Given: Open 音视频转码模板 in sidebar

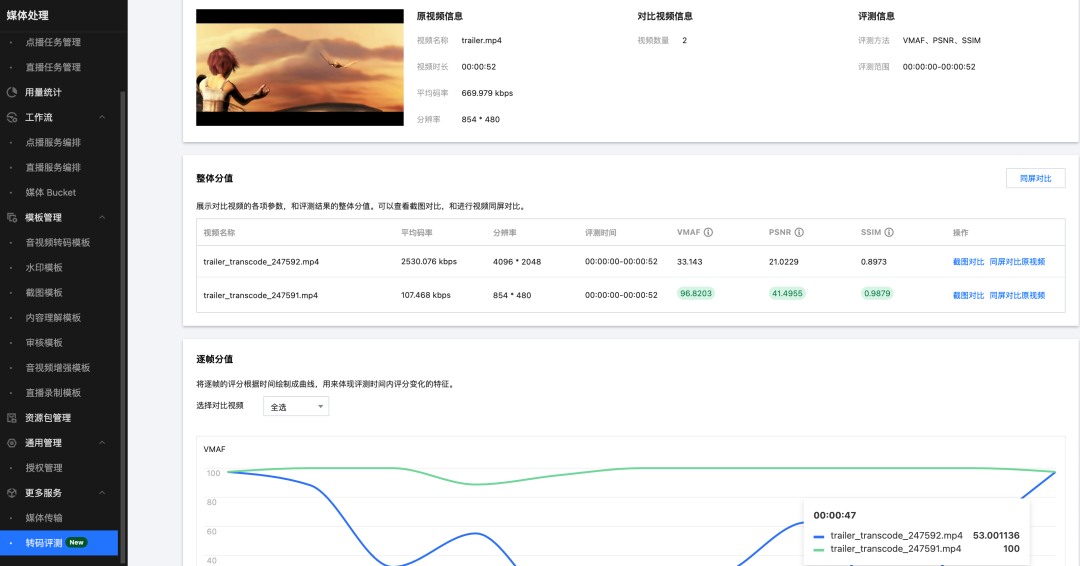Looking at the screenshot, I should 58,242.
